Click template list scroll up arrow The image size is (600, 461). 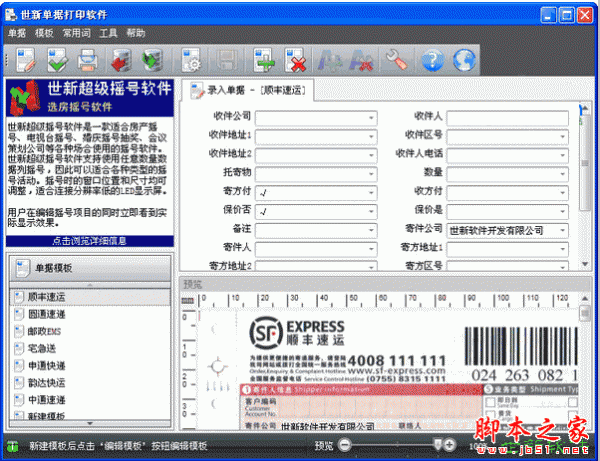[90, 285]
